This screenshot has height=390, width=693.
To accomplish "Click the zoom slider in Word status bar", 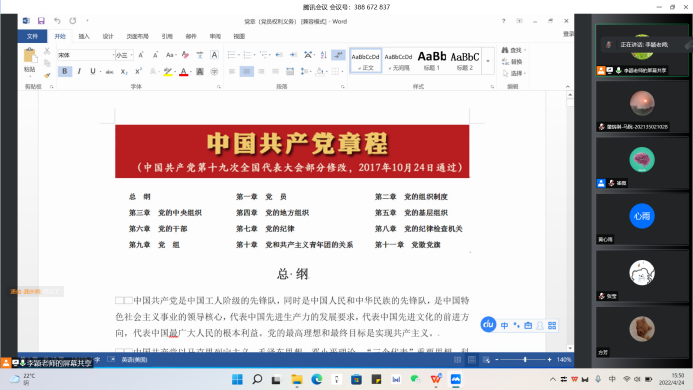I will click(525, 359).
